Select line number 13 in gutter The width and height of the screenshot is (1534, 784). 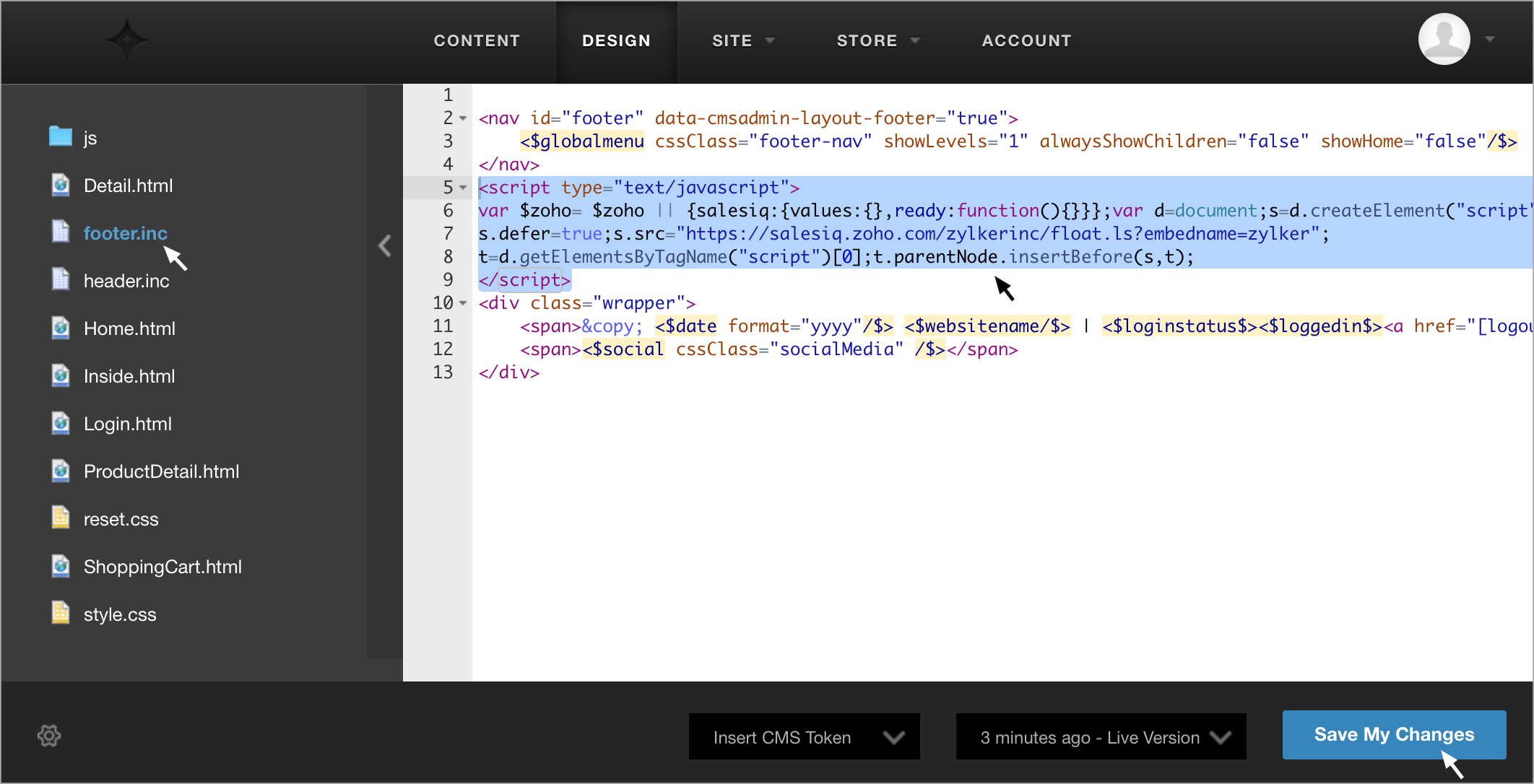[x=443, y=373]
